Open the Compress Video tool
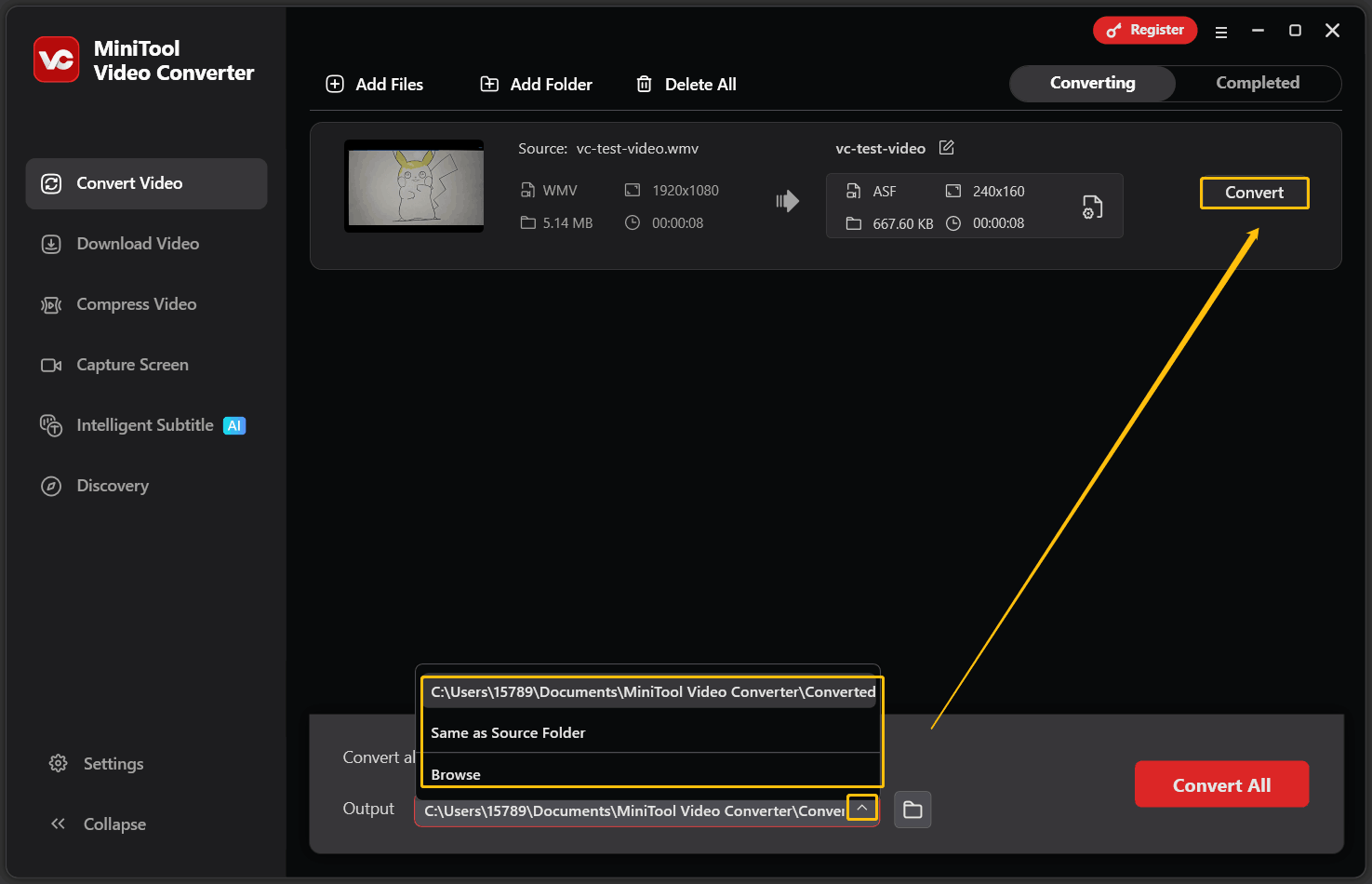 (136, 304)
